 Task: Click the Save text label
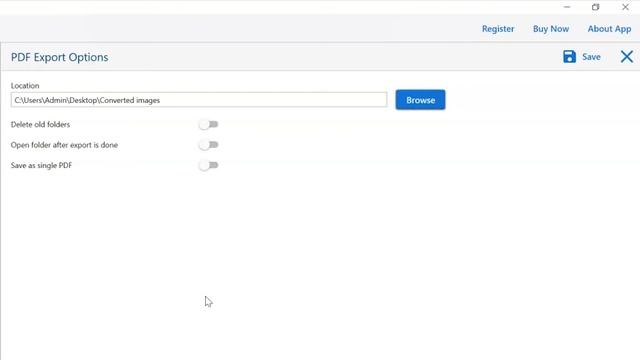pos(591,57)
